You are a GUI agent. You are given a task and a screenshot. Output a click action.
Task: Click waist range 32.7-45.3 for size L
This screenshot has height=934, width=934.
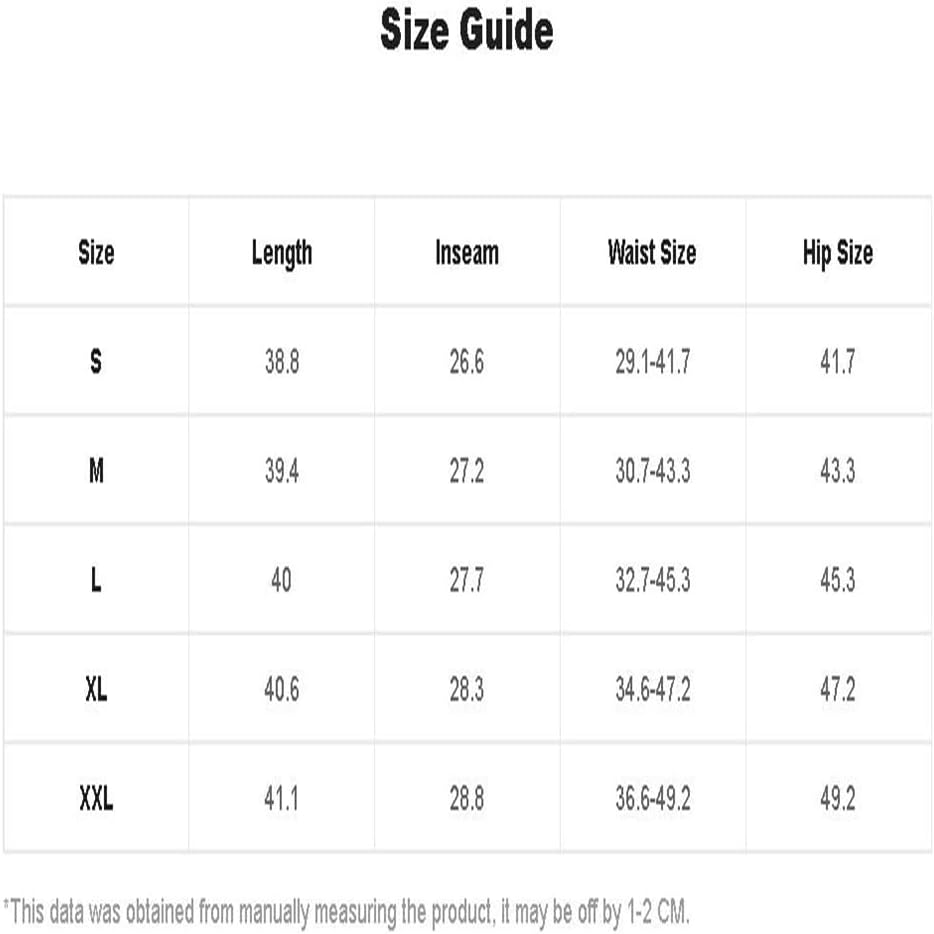tap(653, 580)
